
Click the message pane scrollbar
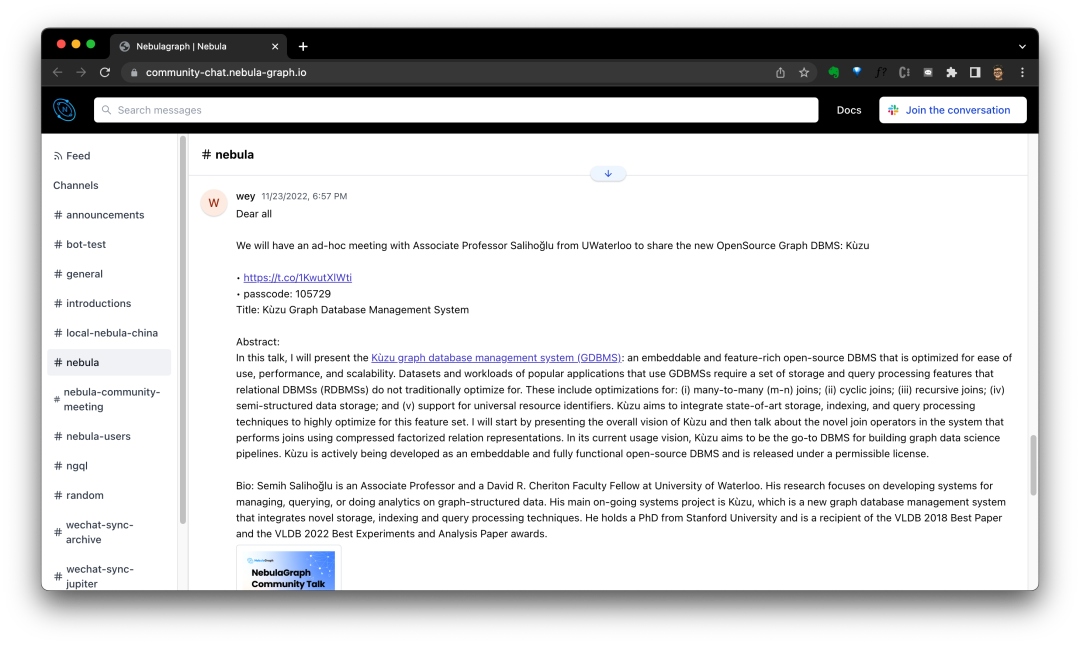pos(1033,465)
